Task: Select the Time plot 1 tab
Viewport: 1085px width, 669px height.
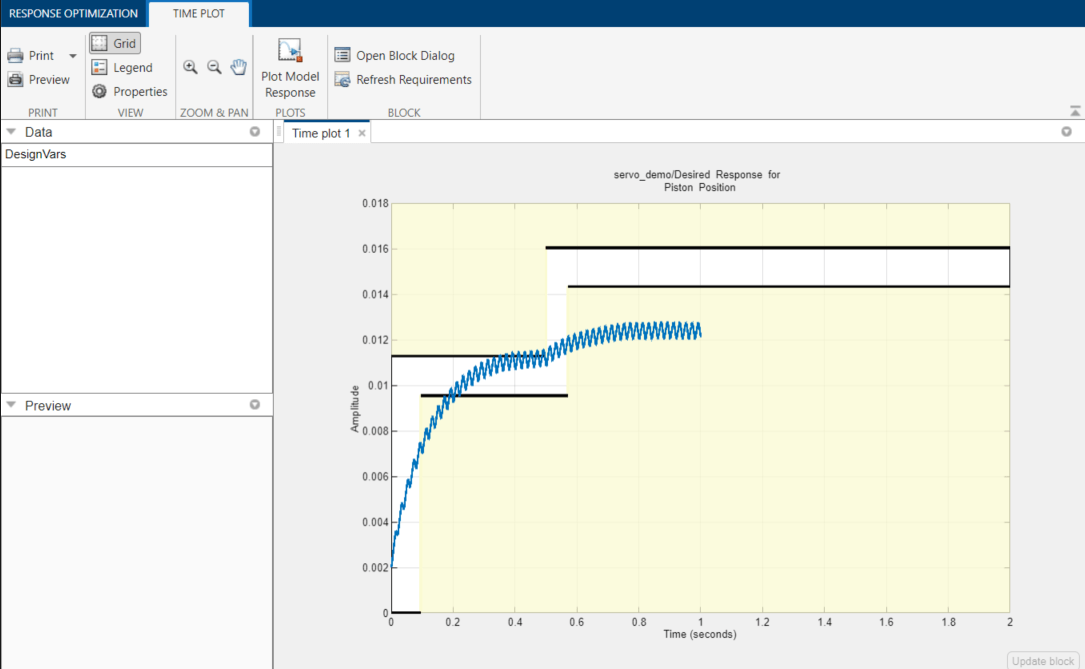Action: pyautogui.click(x=320, y=133)
